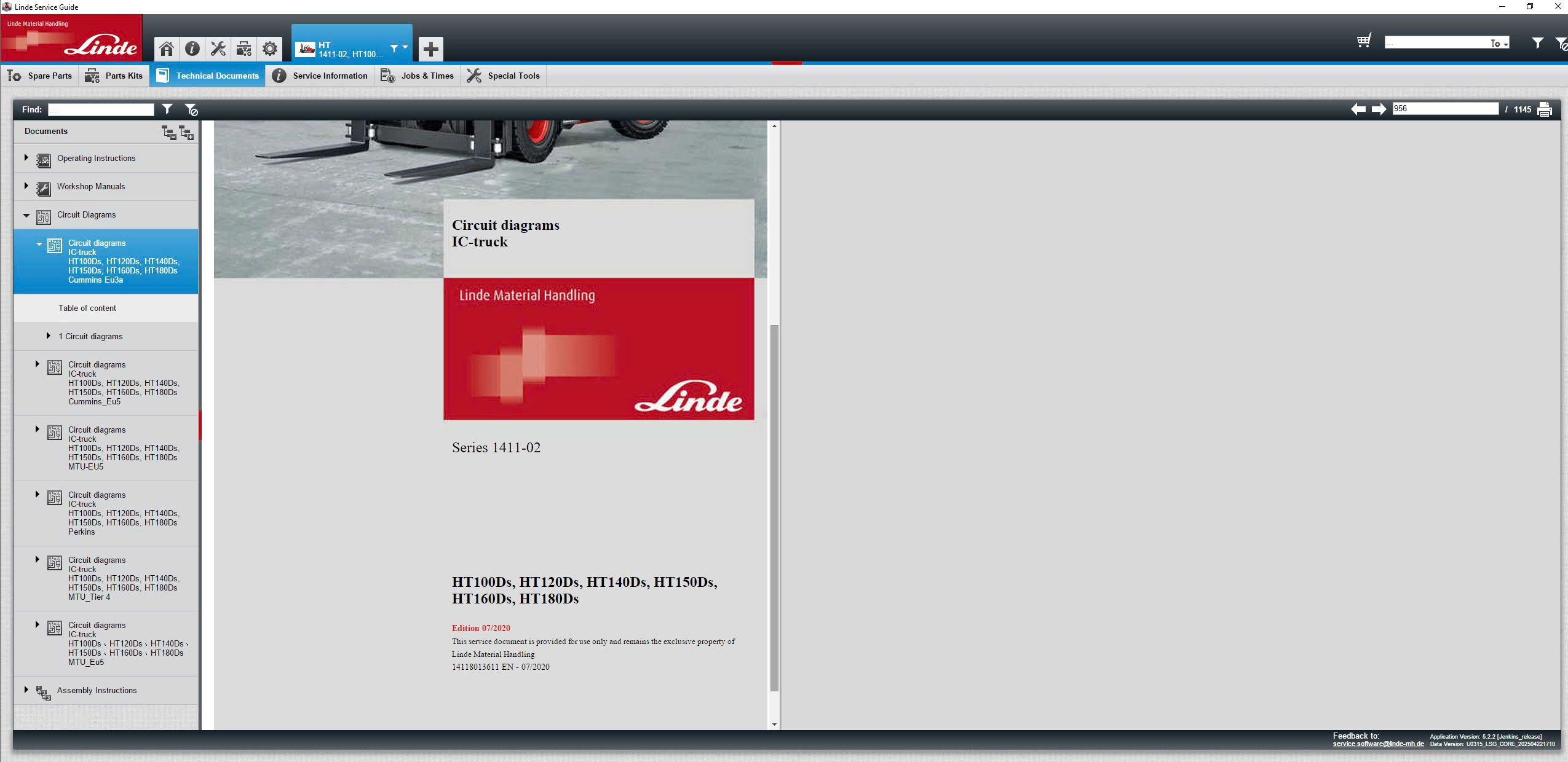Image resolution: width=1568 pixels, height=762 pixels.
Task: Expand the MTU_Tier 4 circuit diagrams node
Action: pos(37,559)
